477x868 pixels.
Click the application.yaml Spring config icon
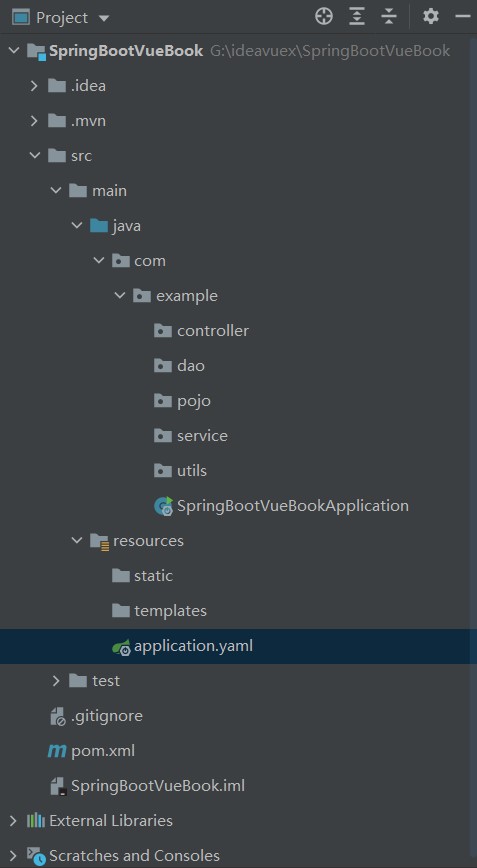pyautogui.click(x=121, y=646)
